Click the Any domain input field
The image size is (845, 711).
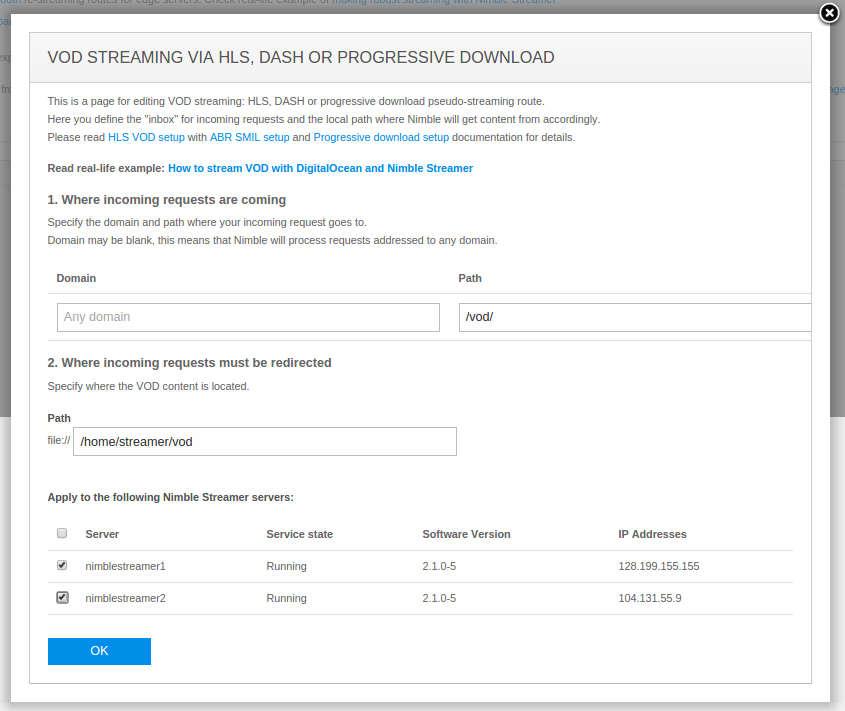(248, 317)
